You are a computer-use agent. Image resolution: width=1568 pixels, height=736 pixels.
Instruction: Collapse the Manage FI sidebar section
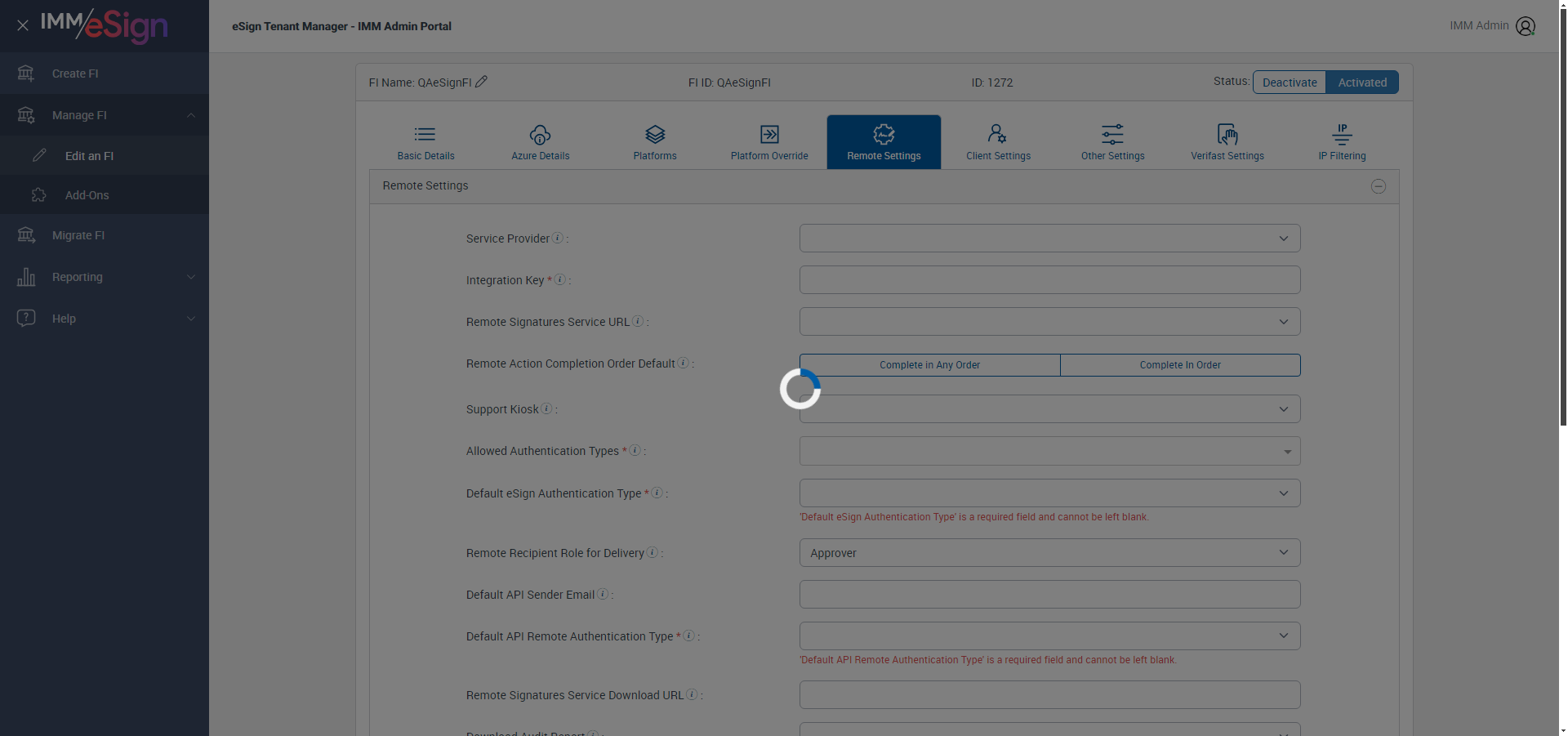[x=191, y=115]
